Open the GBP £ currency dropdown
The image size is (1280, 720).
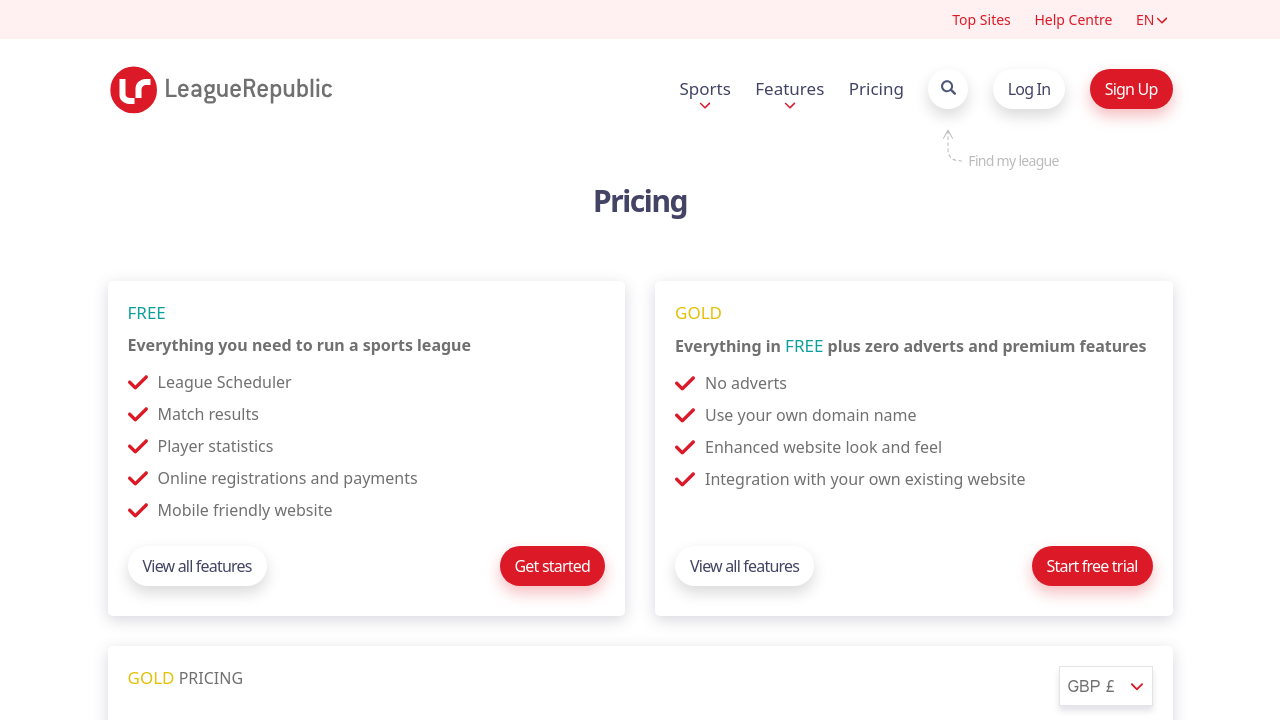click(x=1105, y=686)
